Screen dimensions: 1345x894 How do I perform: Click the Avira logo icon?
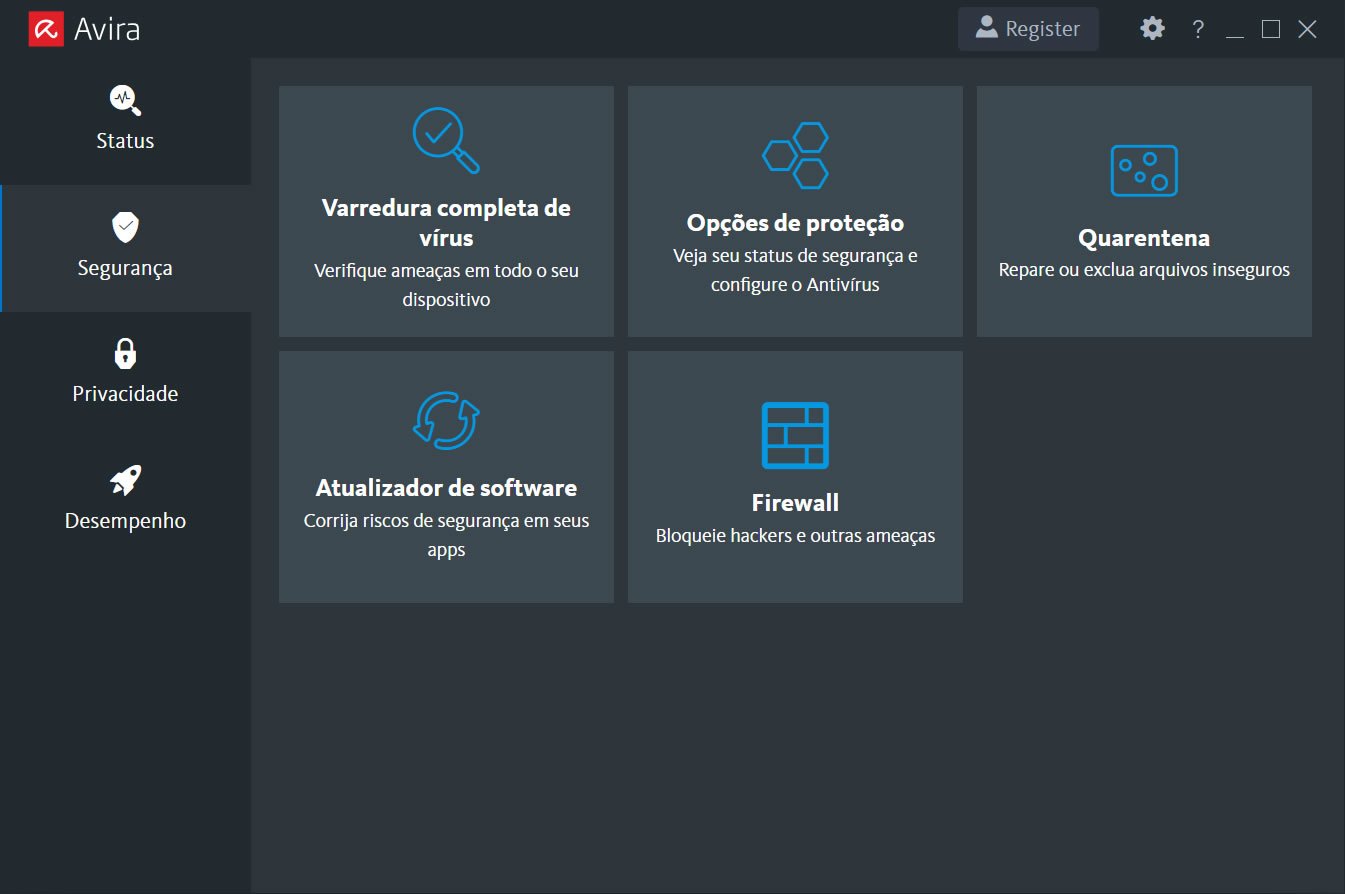click(x=46, y=29)
